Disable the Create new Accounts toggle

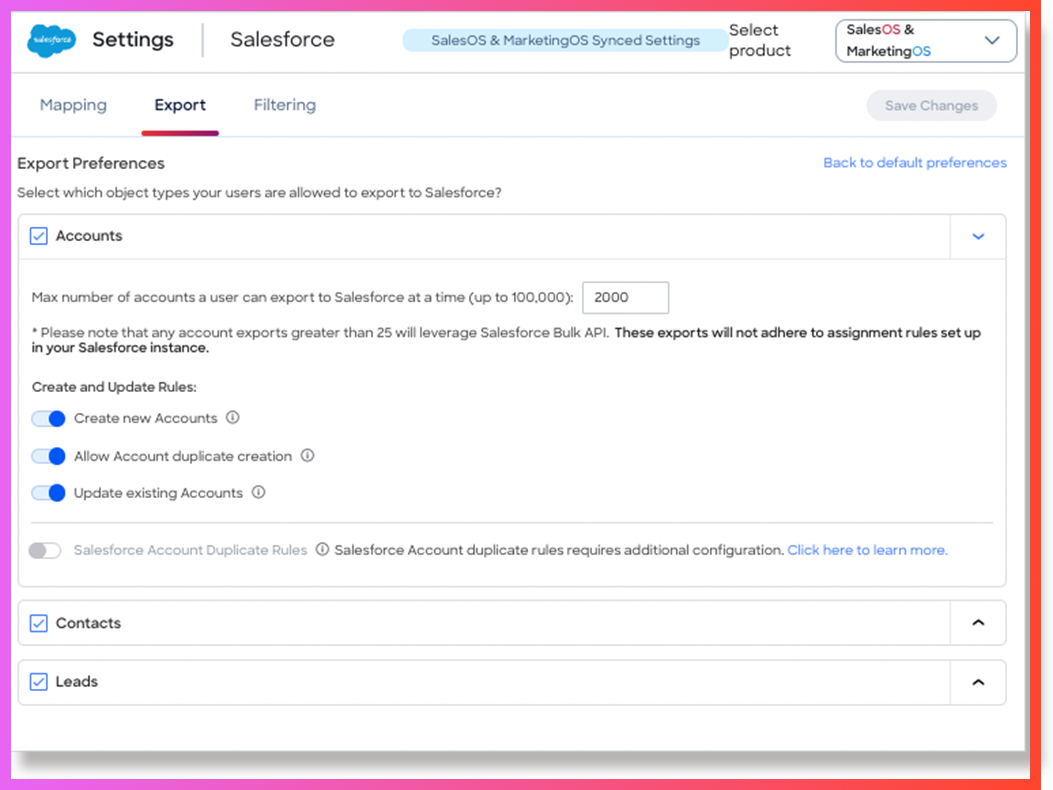[x=48, y=418]
